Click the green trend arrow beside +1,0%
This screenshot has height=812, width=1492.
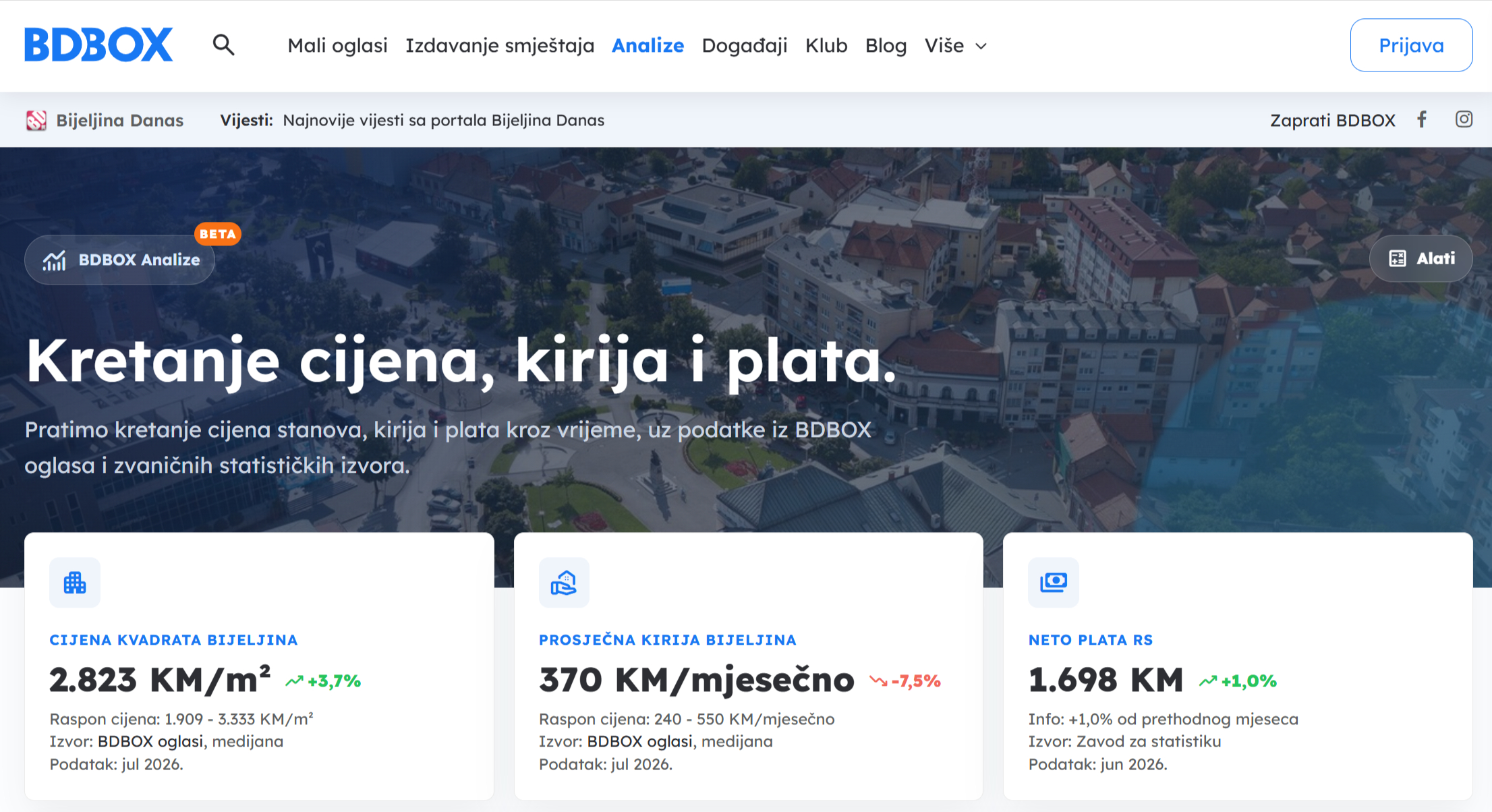(x=1208, y=681)
